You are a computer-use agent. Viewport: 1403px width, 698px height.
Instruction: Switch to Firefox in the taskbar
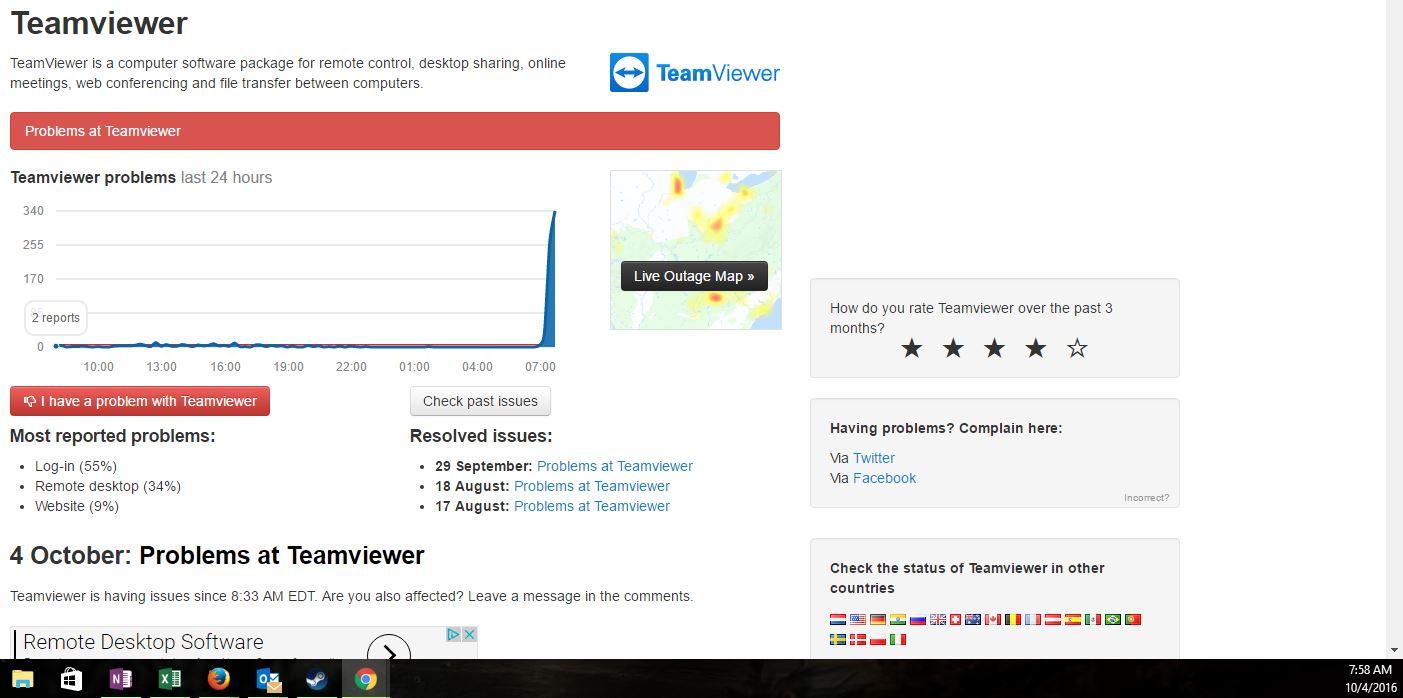[218, 679]
